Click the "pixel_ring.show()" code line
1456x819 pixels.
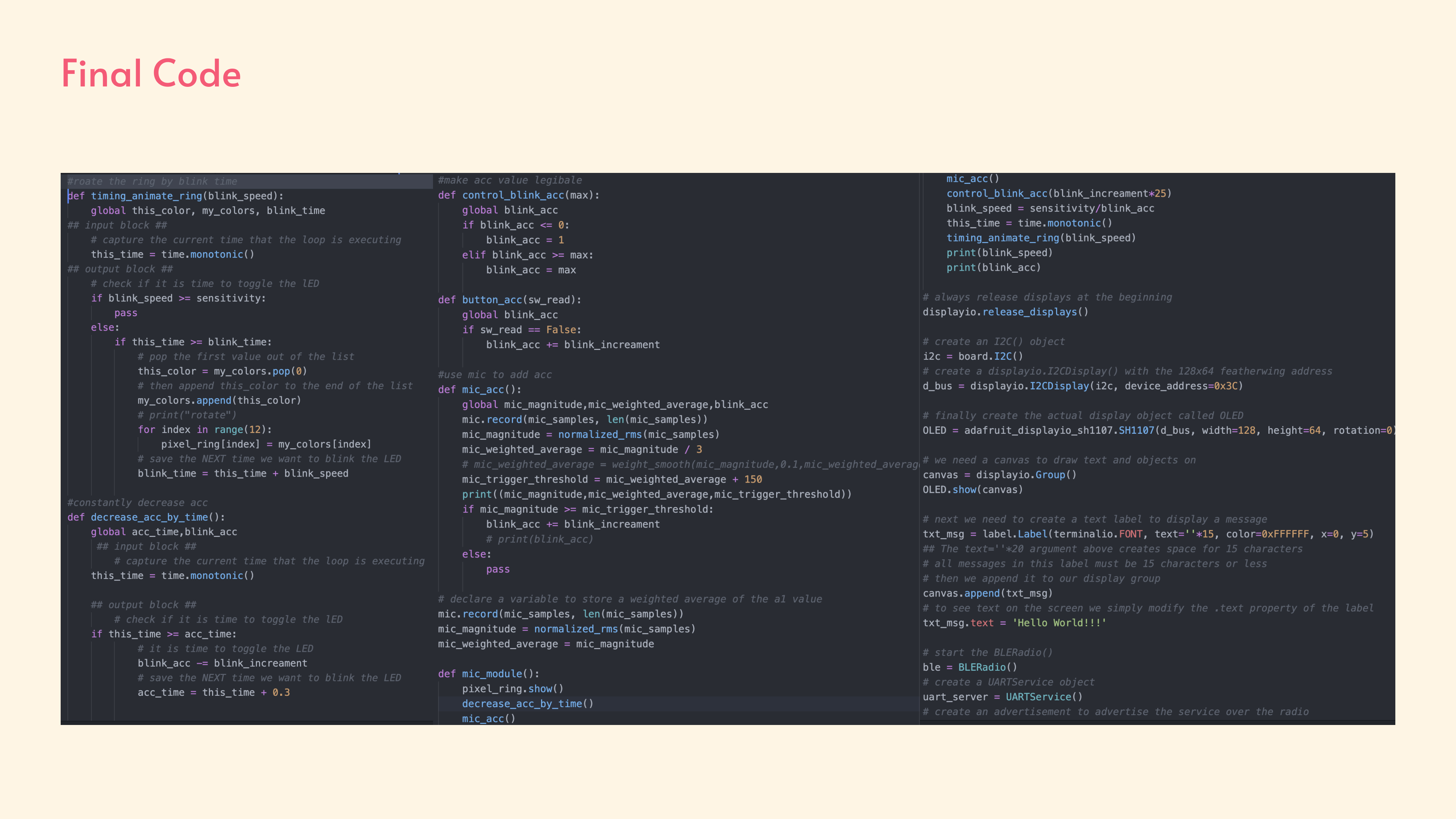(513, 689)
